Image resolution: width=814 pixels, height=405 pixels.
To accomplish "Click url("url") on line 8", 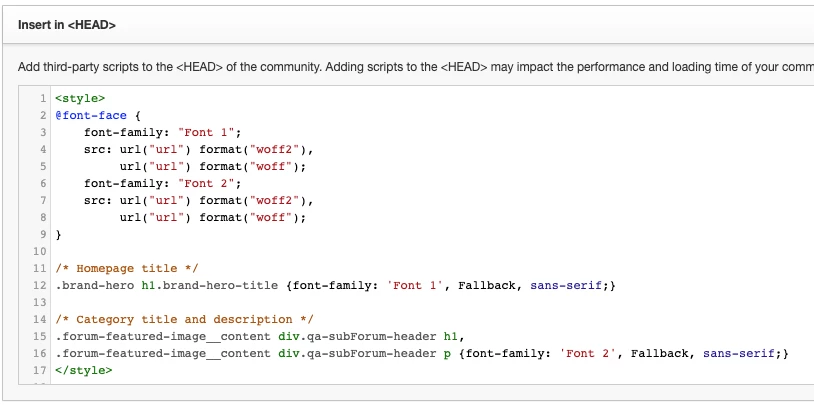I will pyautogui.click(x=156, y=218).
